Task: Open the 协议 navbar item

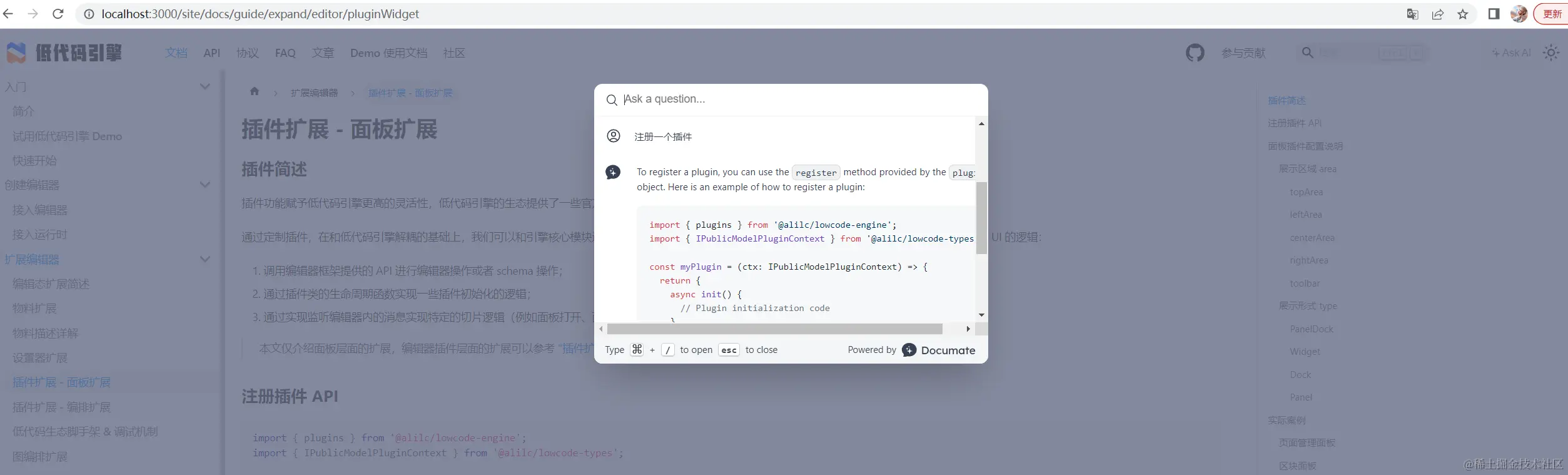Action: (248, 53)
